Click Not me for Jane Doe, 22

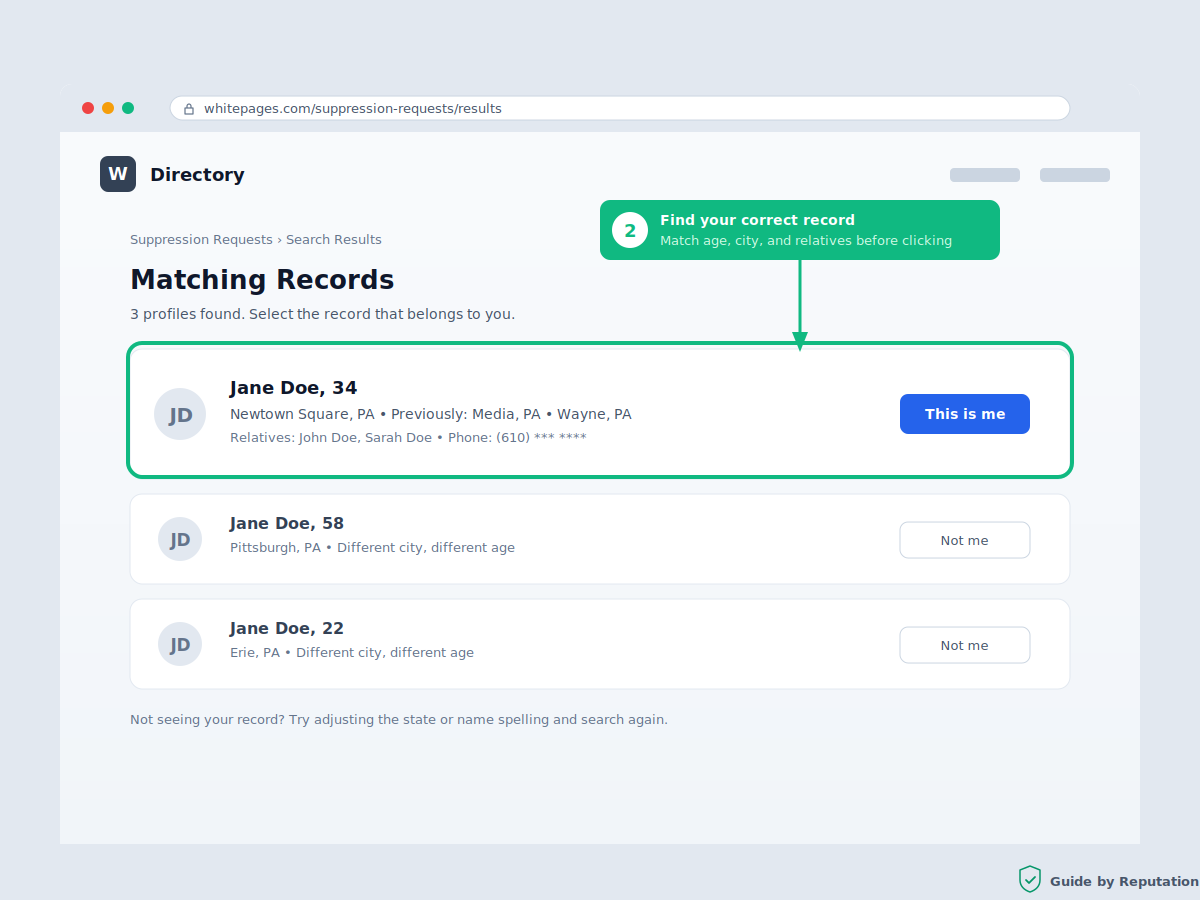coord(965,645)
